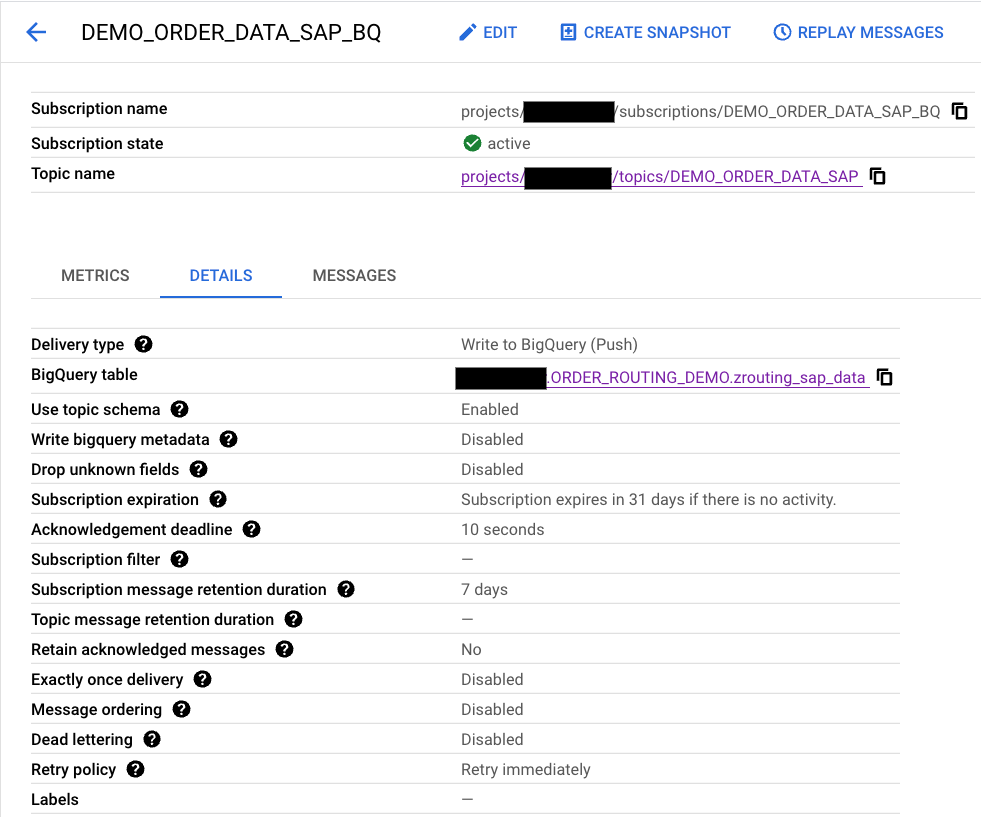The height and width of the screenshot is (817, 981).
Task: Open the zrouting_sap_data BigQuery table link
Action: coord(708,377)
